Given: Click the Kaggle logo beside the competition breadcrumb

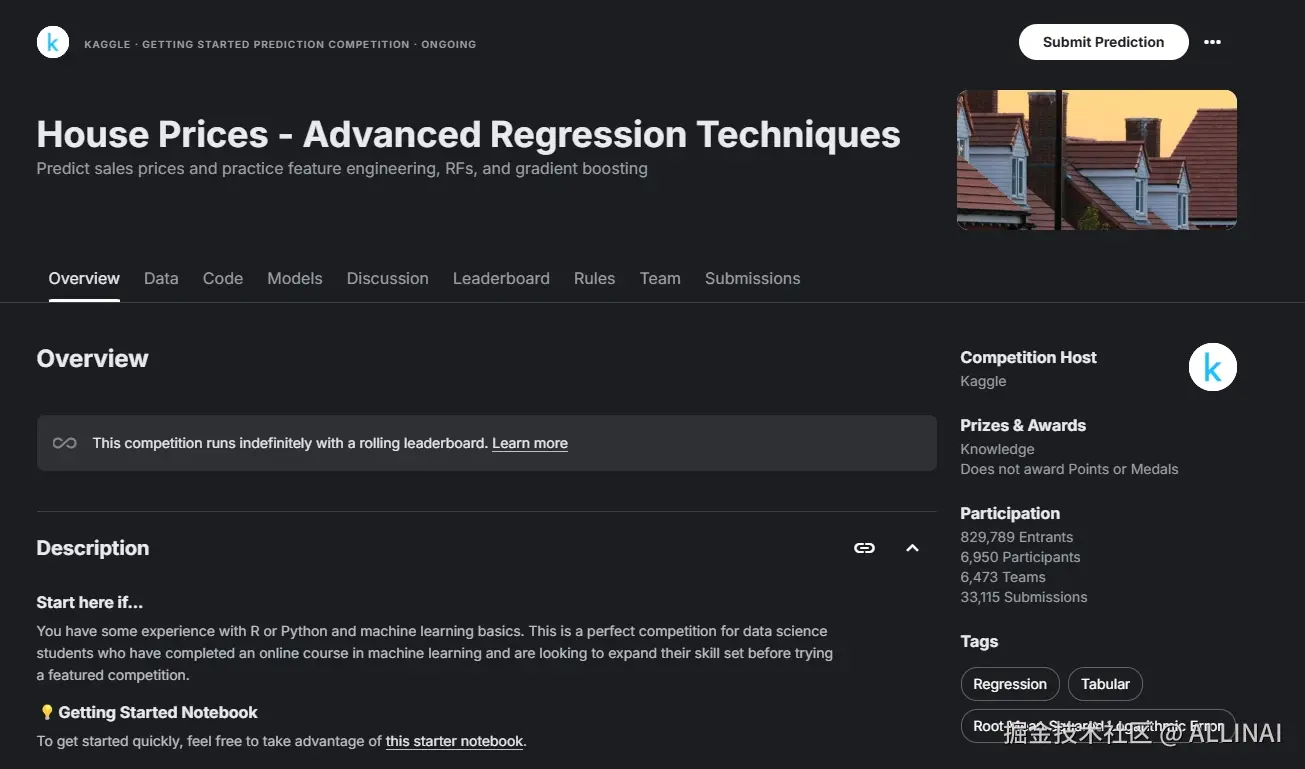Looking at the screenshot, I should (53, 42).
